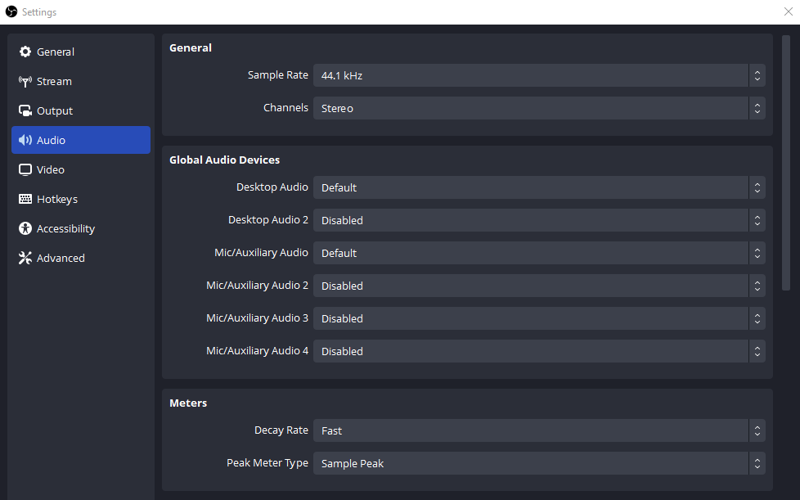Click the Audio speaker icon
Screen dimensions: 800x500
coord(25,140)
